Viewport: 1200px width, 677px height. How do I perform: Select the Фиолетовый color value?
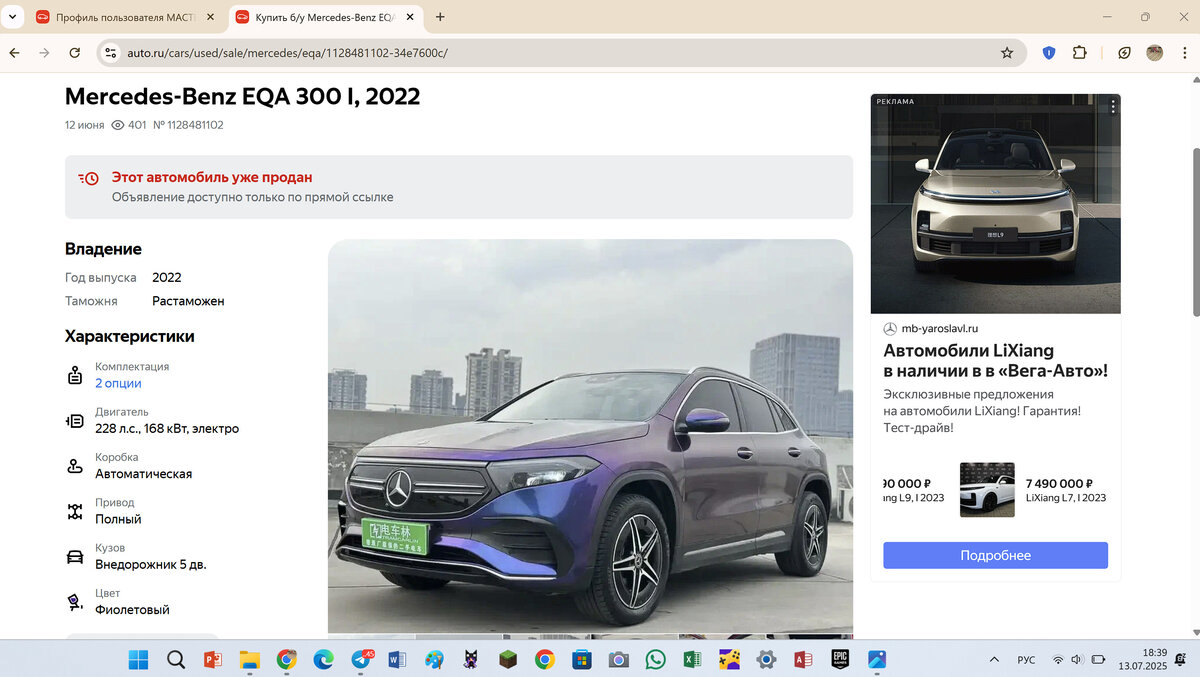pos(132,609)
